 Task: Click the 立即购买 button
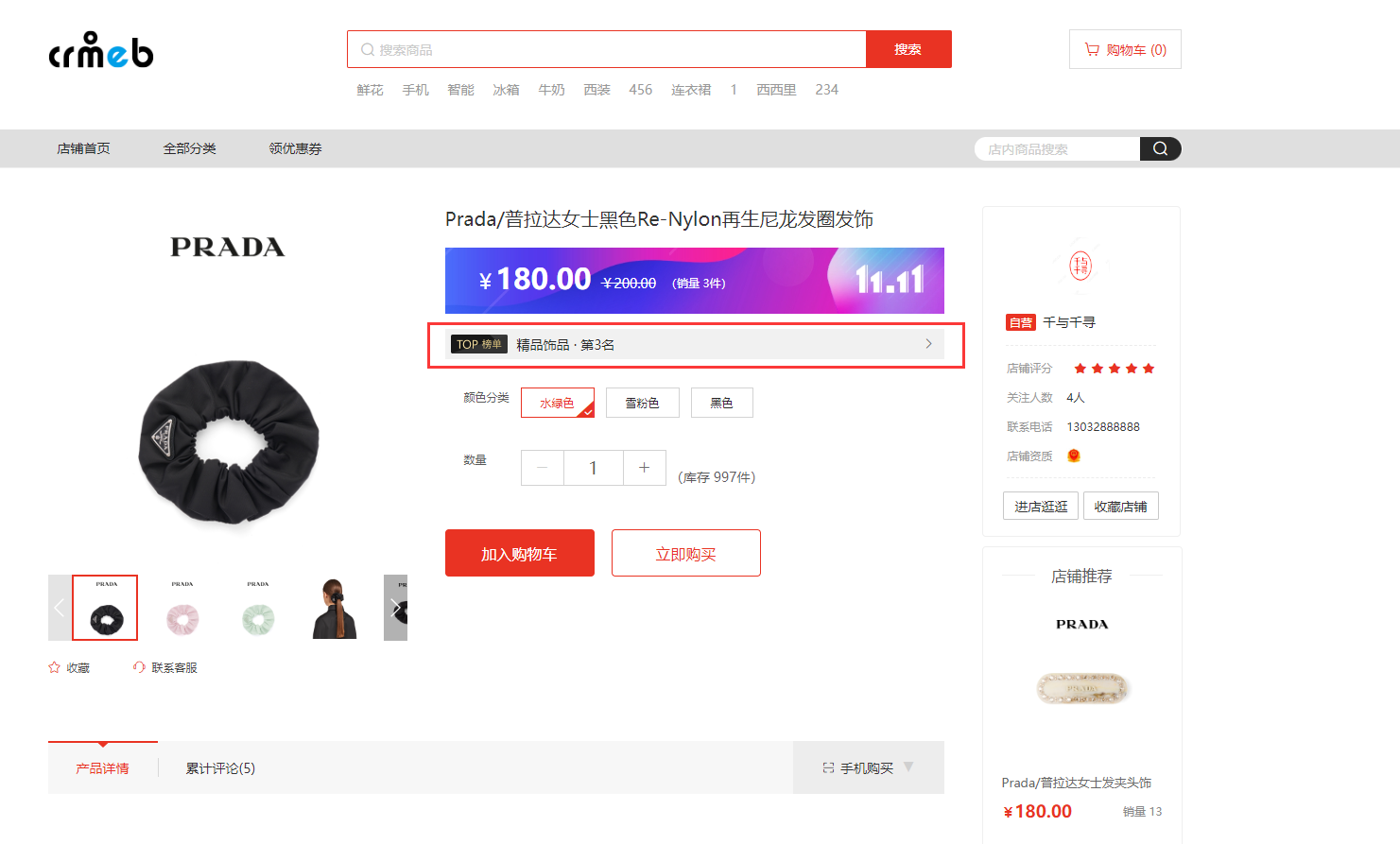tap(686, 553)
